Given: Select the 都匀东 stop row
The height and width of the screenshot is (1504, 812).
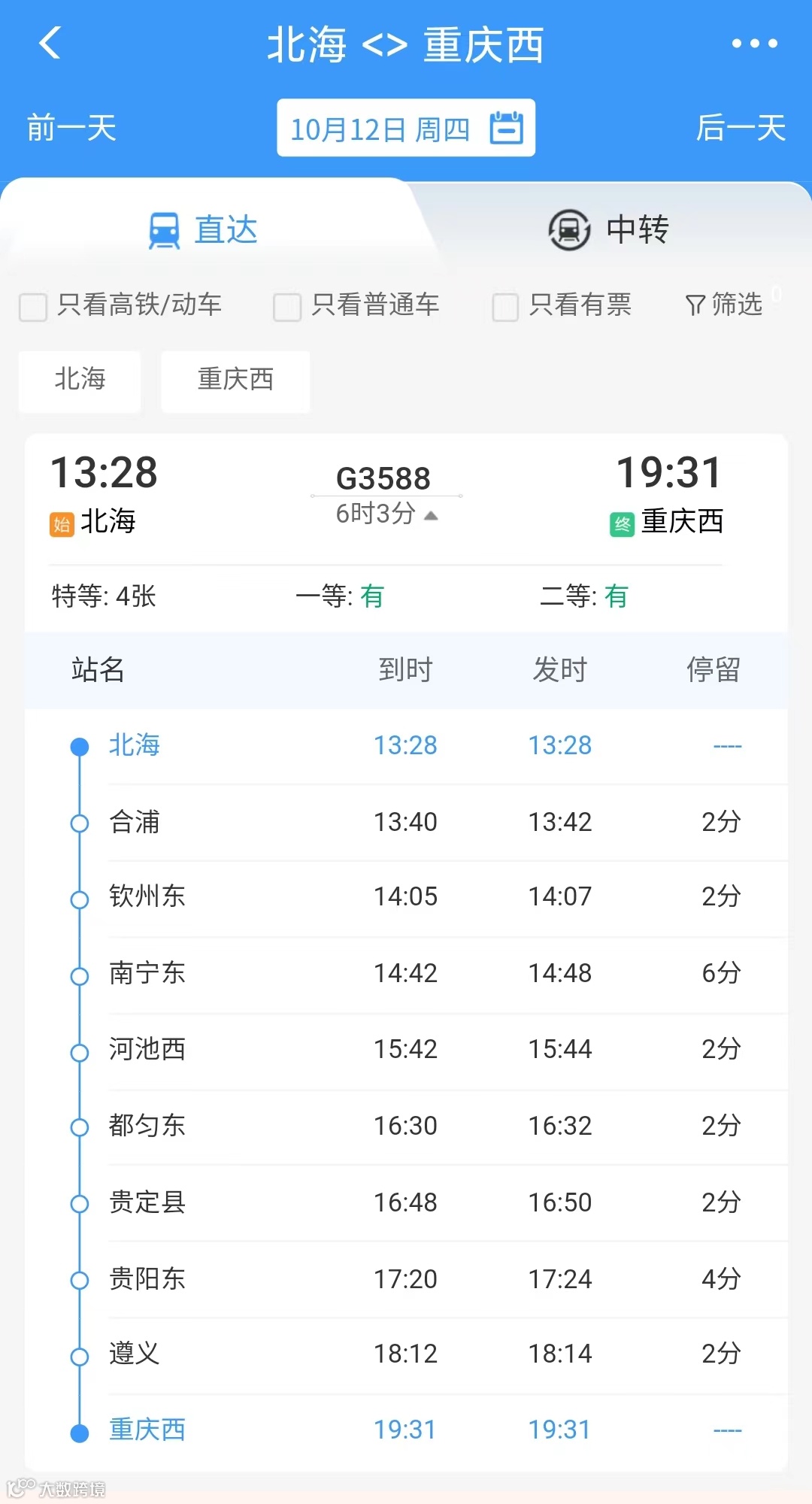Looking at the screenshot, I should tap(406, 1126).
